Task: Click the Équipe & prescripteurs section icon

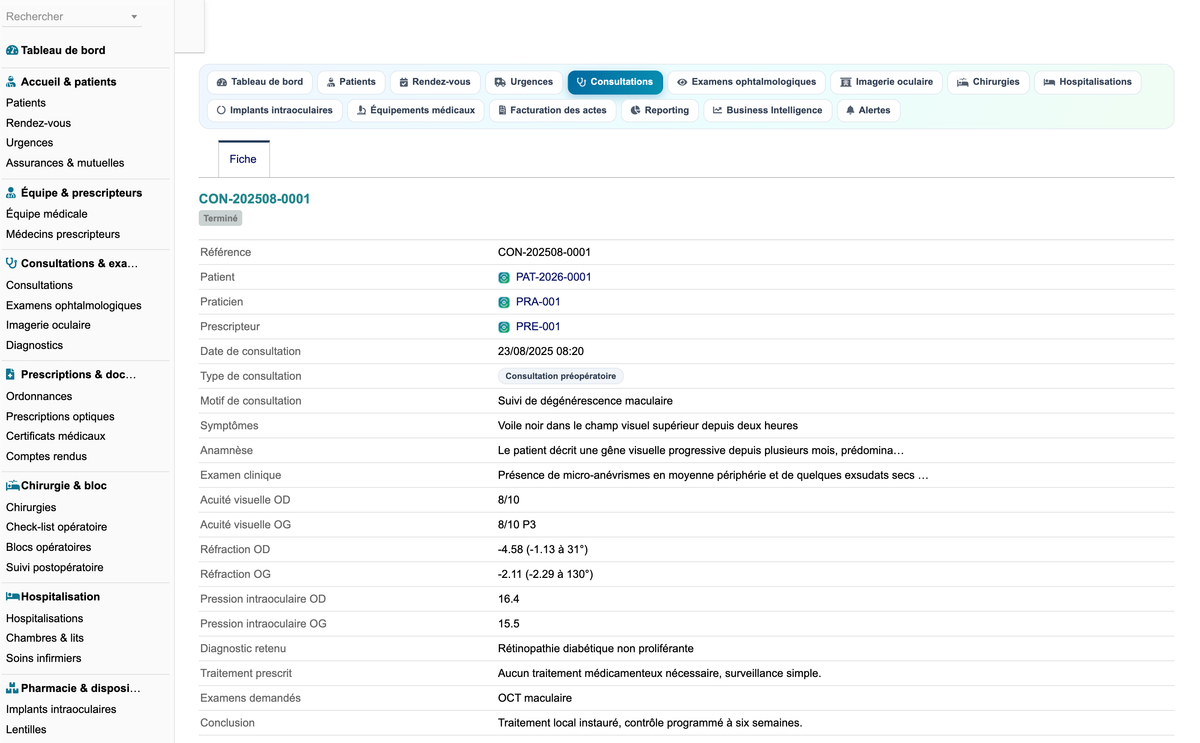Action: [11, 193]
